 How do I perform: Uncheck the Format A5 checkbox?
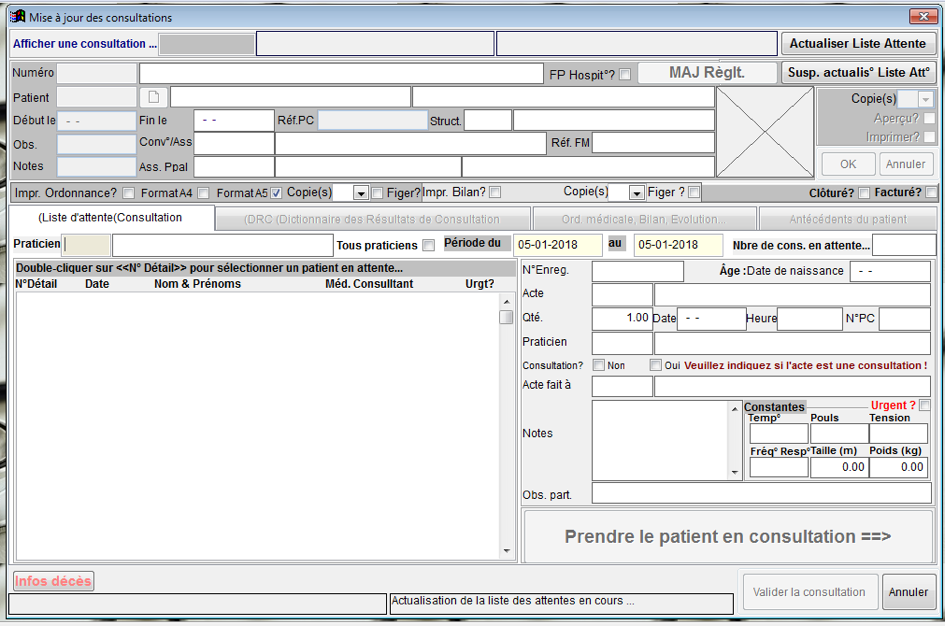tap(277, 193)
